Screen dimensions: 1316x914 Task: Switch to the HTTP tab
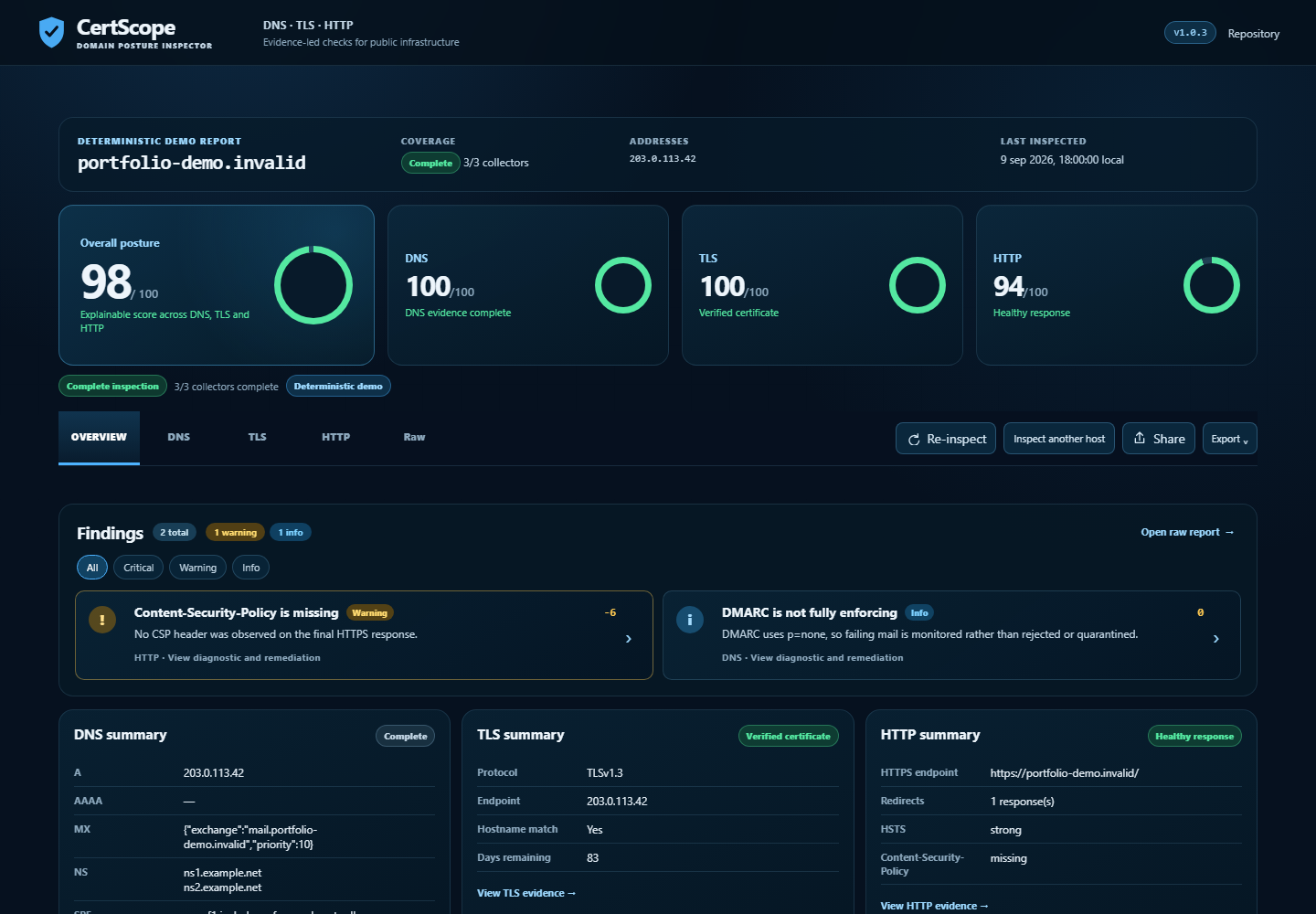336,438
